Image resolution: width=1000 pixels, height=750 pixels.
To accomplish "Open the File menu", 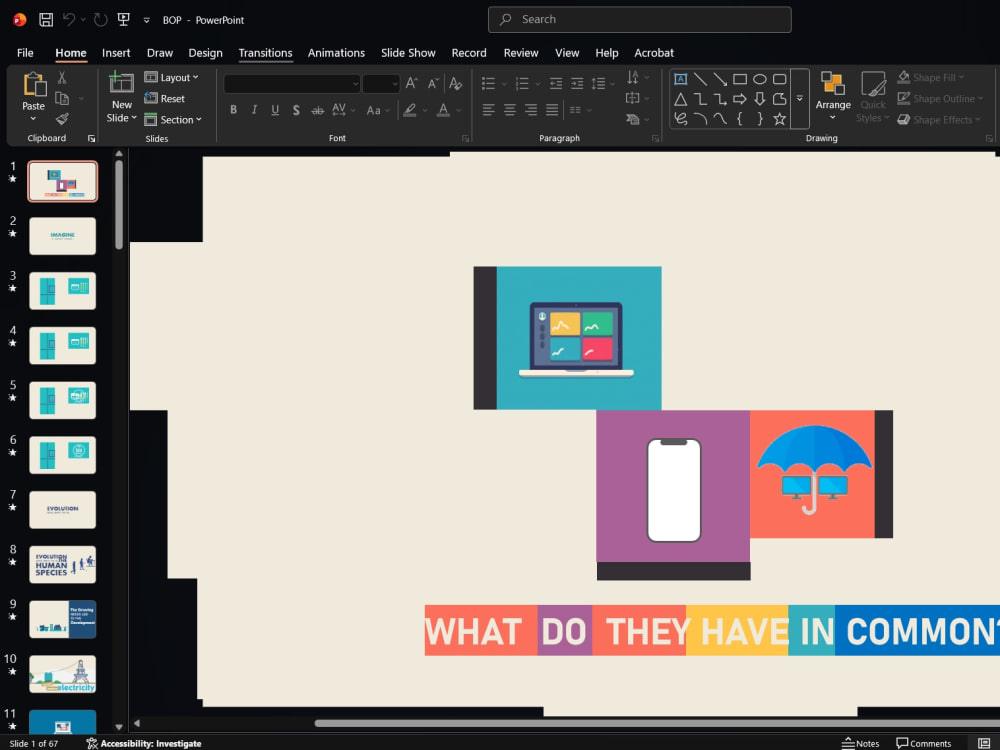I will (x=25, y=53).
